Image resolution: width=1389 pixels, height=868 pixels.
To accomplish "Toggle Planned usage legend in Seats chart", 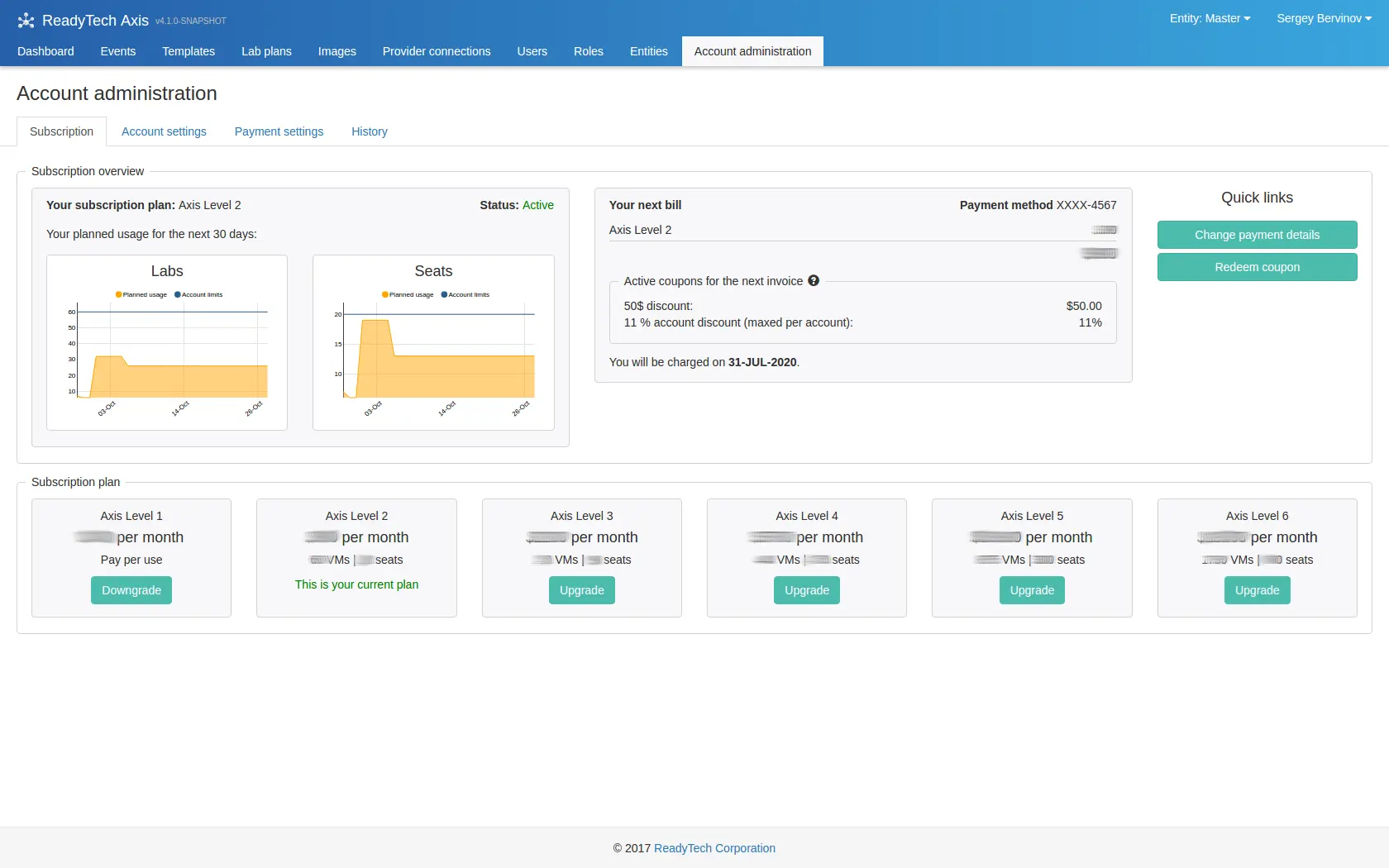I will pos(408,294).
